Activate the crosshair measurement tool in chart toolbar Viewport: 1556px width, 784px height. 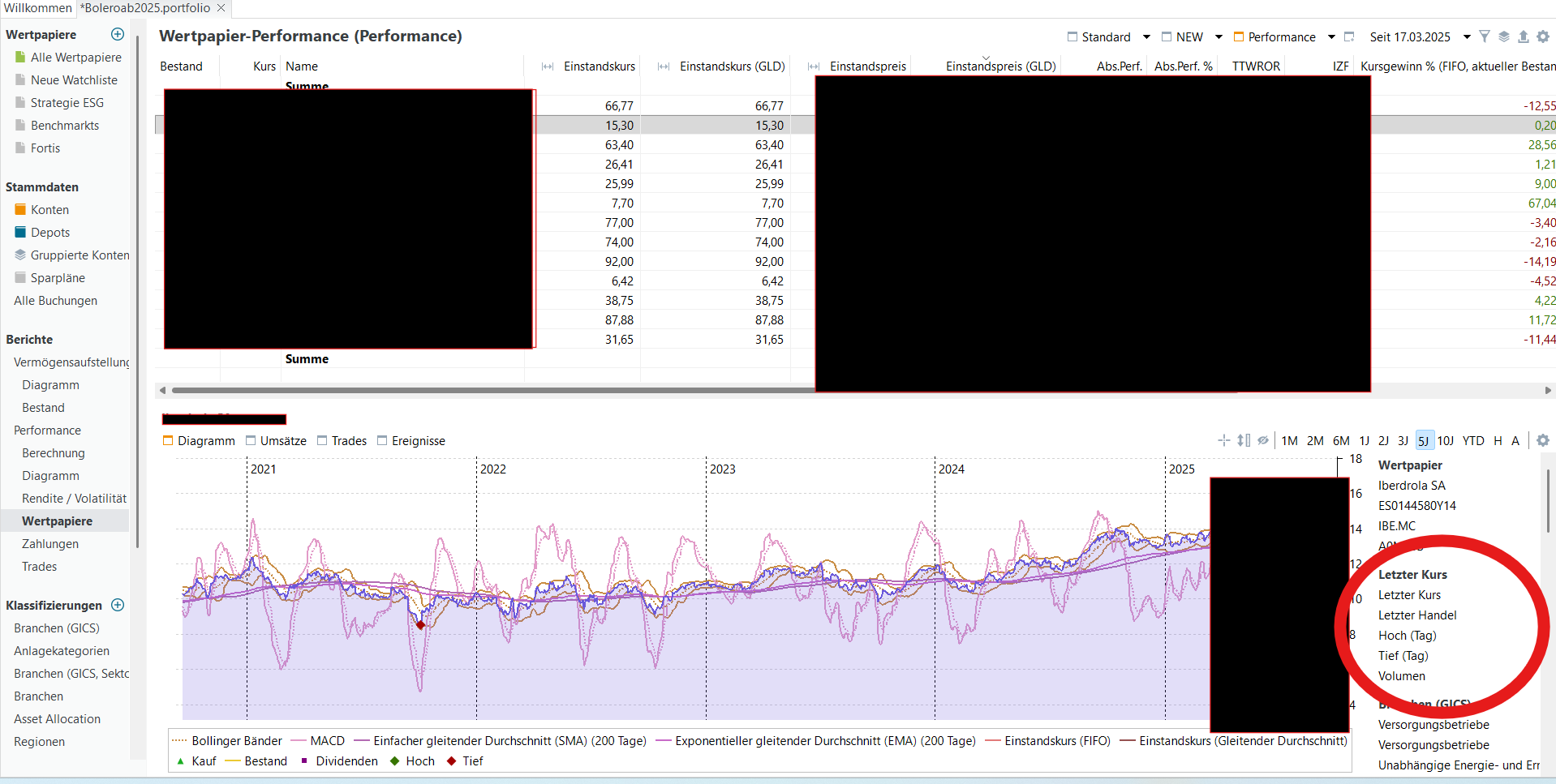[1223, 440]
